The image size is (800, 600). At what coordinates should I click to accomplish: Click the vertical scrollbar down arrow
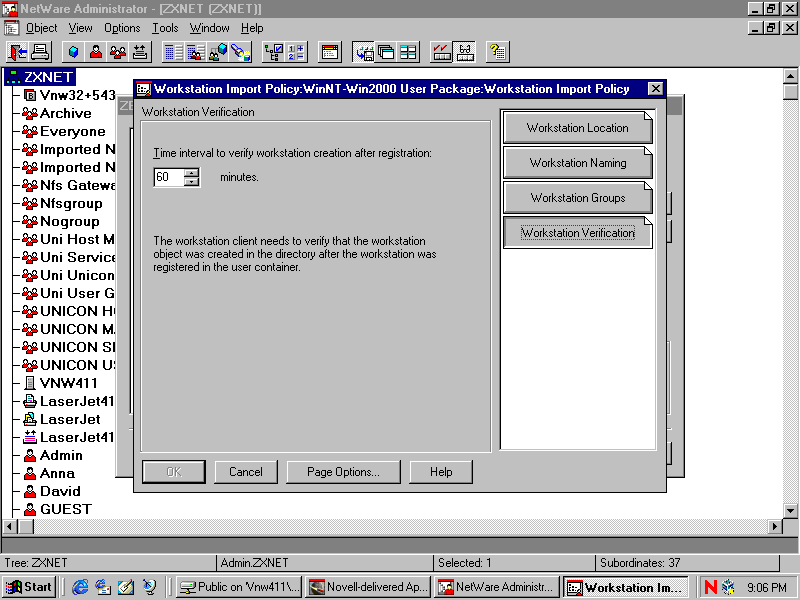click(x=790, y=510)
